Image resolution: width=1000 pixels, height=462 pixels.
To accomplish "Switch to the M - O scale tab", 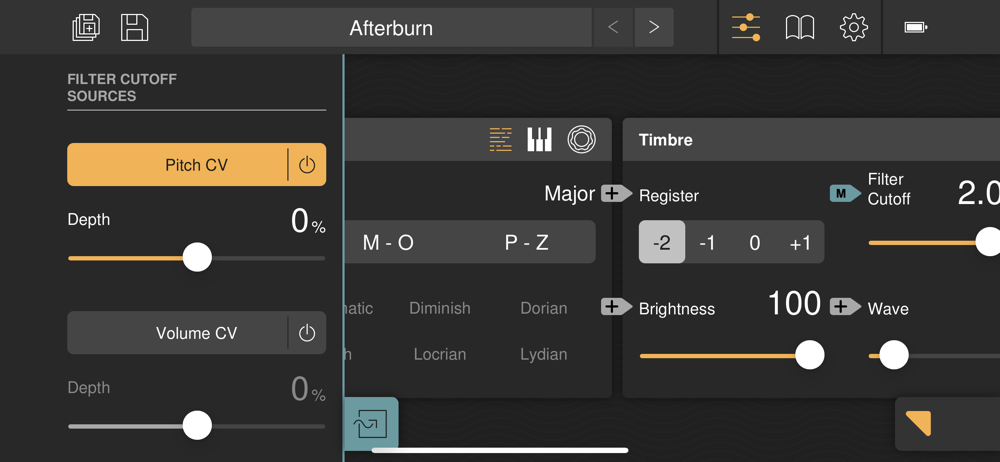I will click(389, 243).
